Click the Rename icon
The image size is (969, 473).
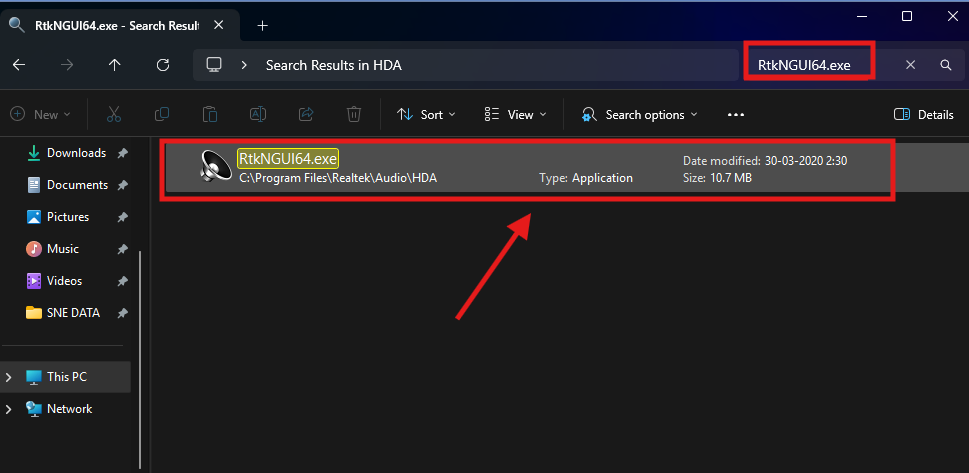pos(258,114)
